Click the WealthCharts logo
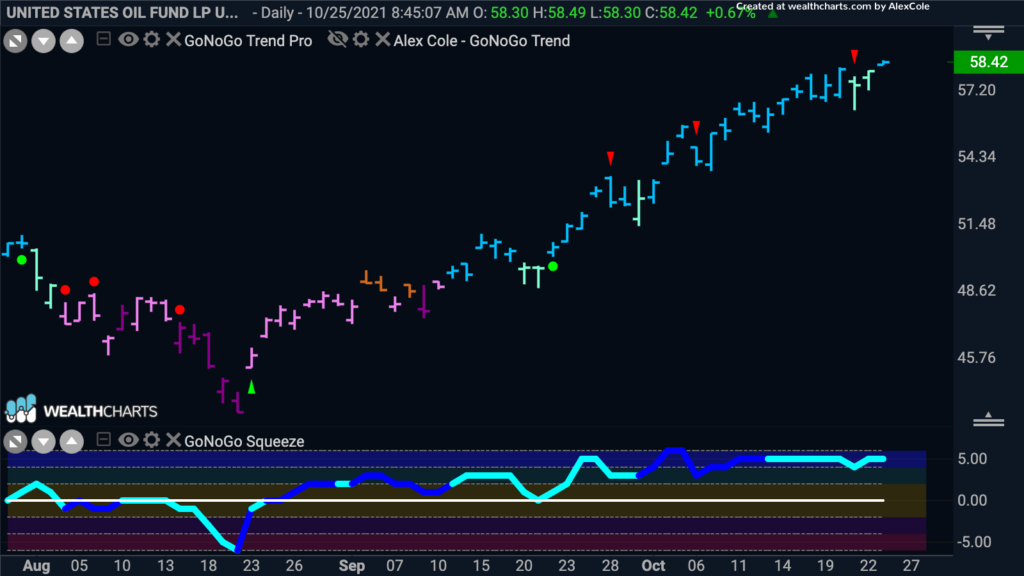 point(82,410)
